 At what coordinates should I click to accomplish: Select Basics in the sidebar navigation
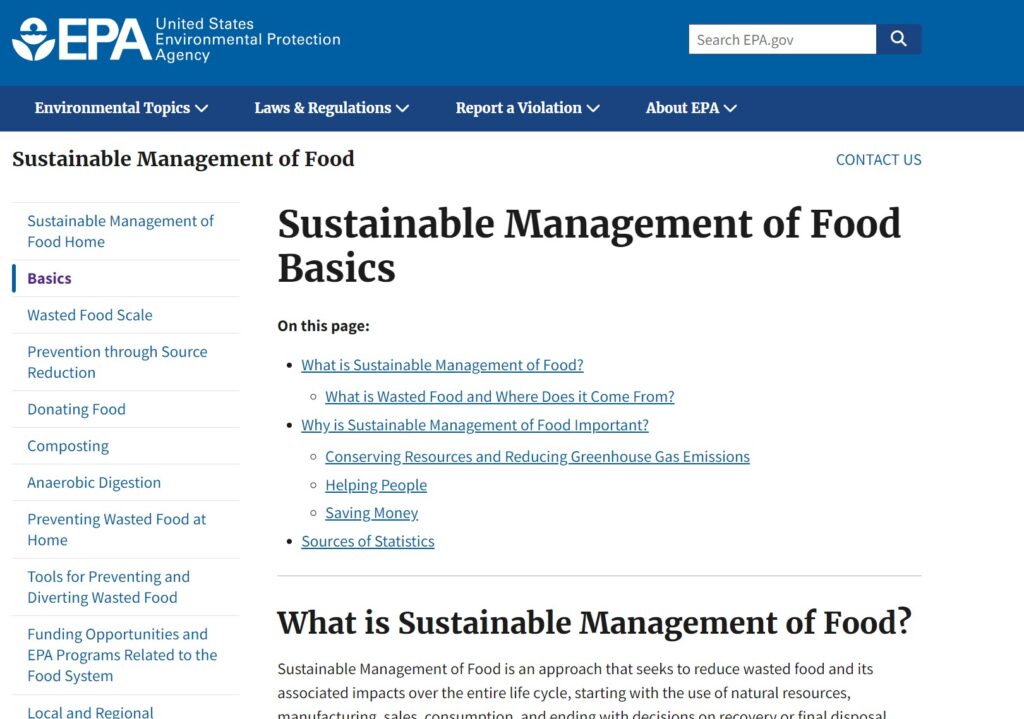point(49,279)
